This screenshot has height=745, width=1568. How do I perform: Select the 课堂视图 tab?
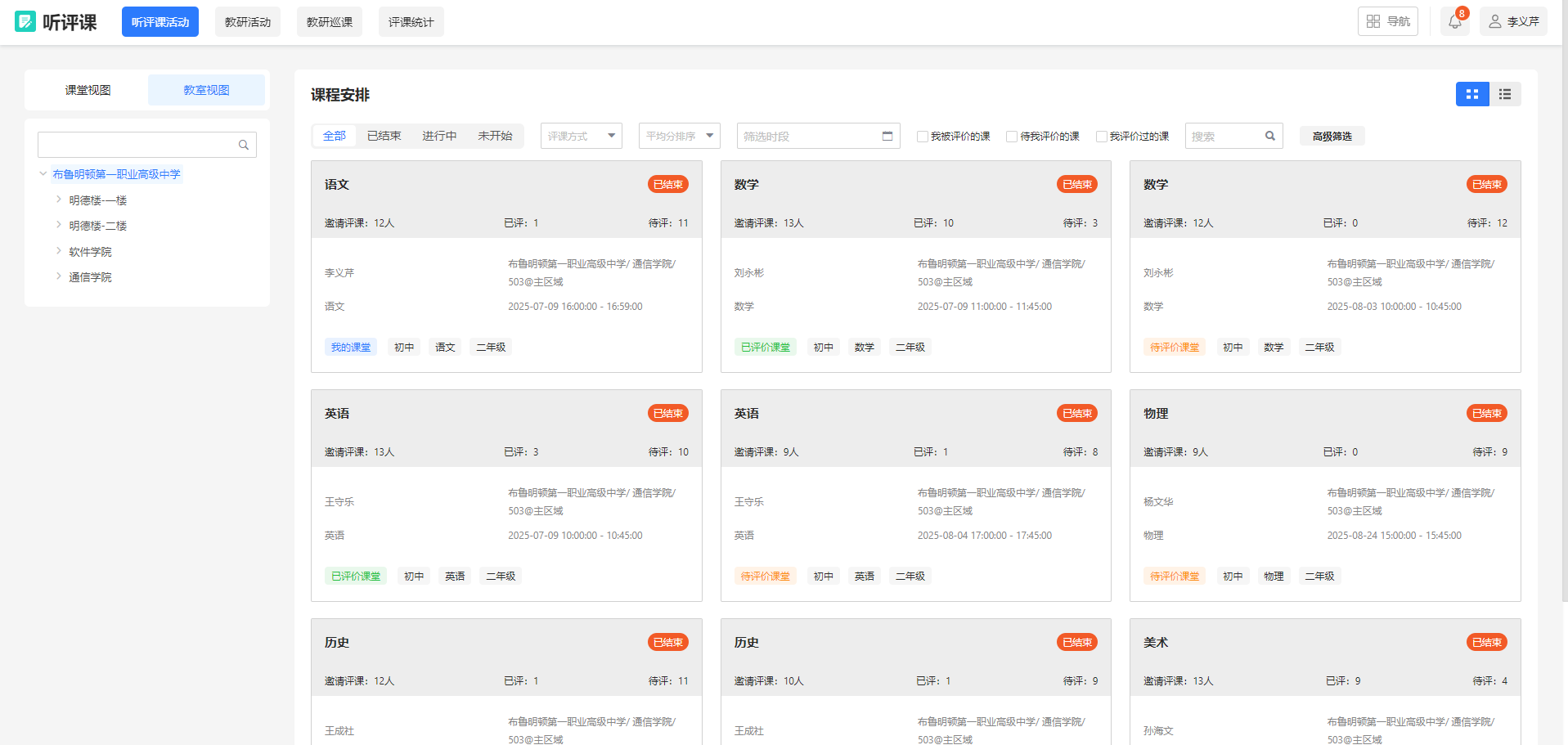click(x=88, y=90)
